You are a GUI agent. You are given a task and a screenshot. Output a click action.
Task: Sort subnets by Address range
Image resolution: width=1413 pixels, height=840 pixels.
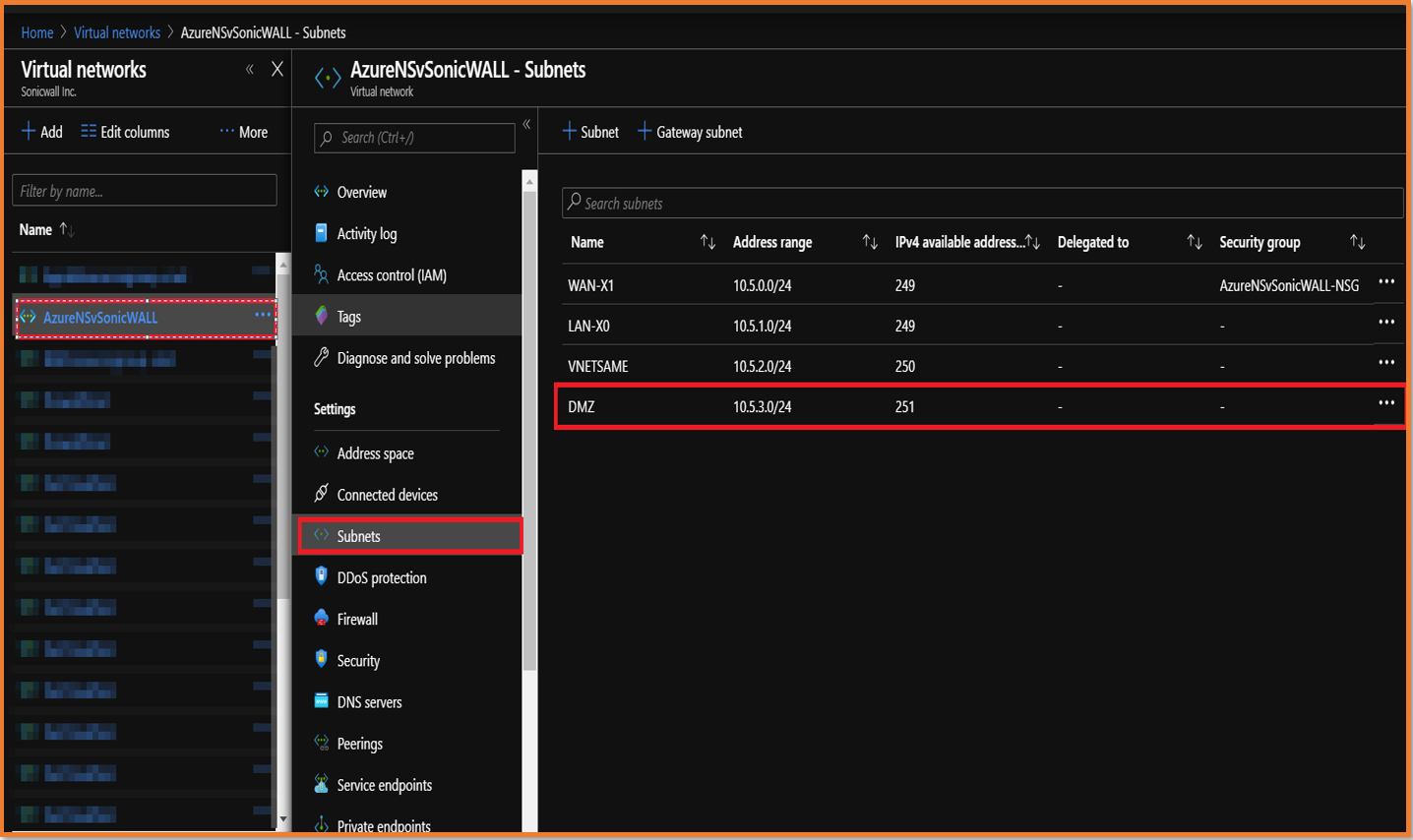click(870, 242)
